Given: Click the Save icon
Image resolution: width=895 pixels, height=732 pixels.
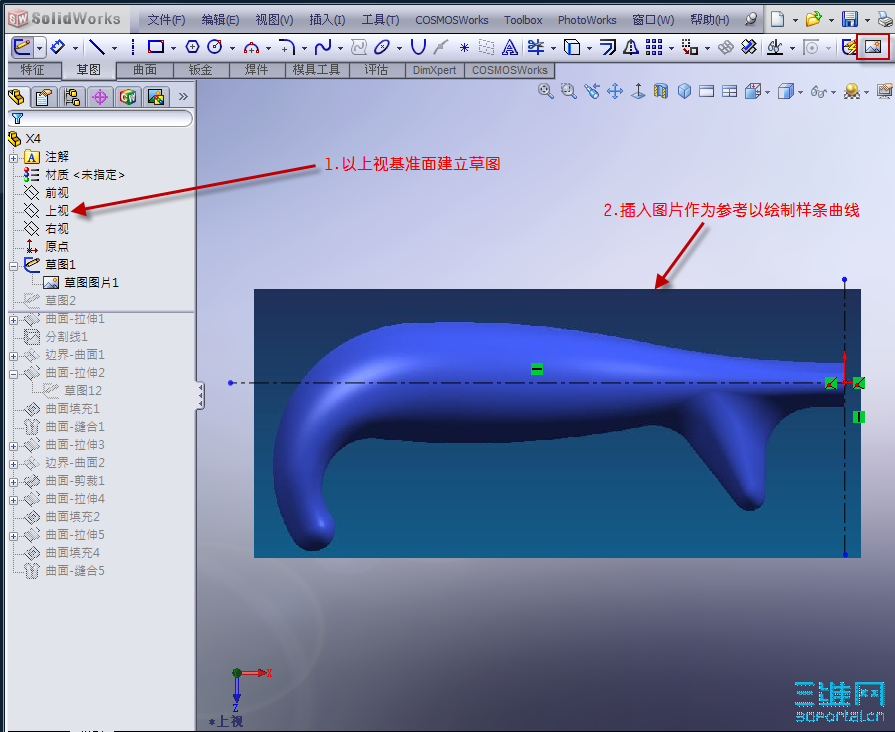Looking at the screenshot, I should (850, 19).
